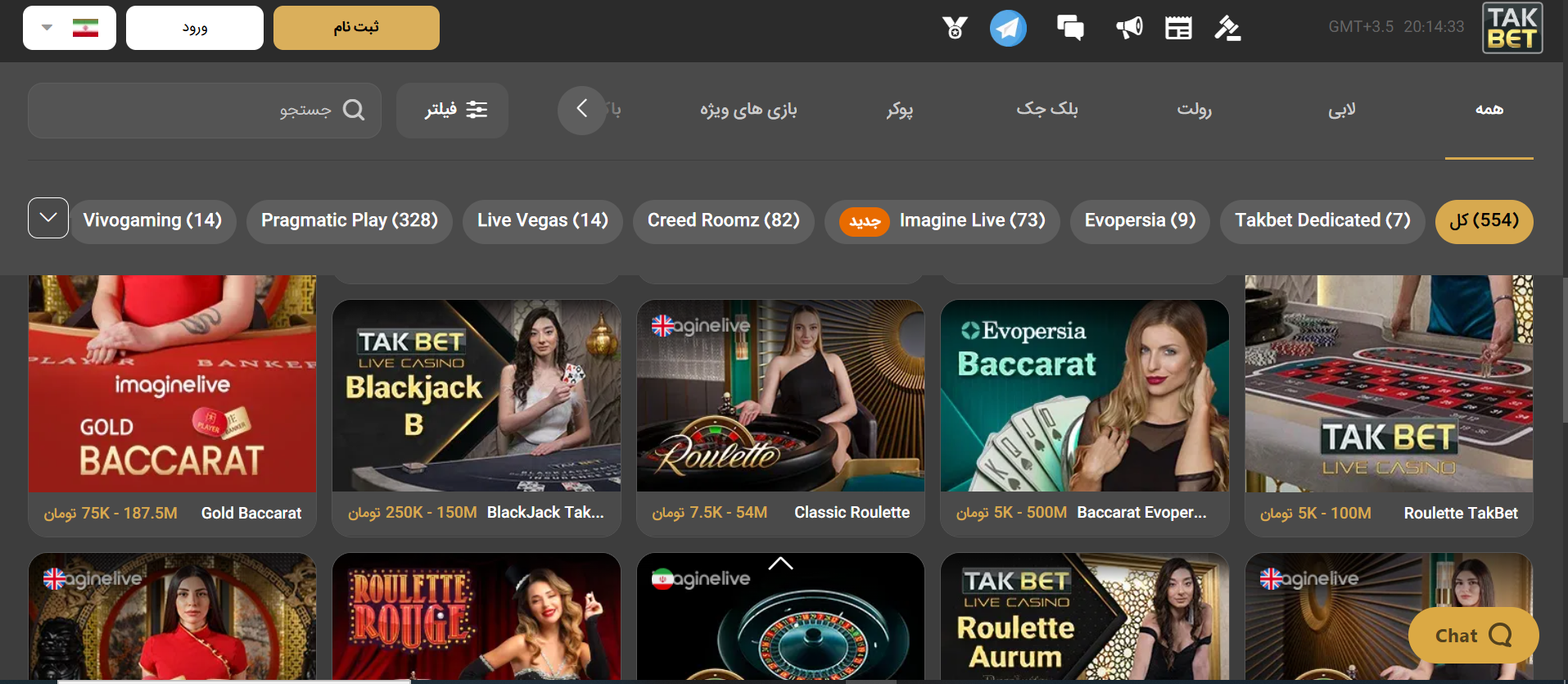Select the پوکر tab
The height and width of the screenshot is (684, 1568).
point(900,110)
